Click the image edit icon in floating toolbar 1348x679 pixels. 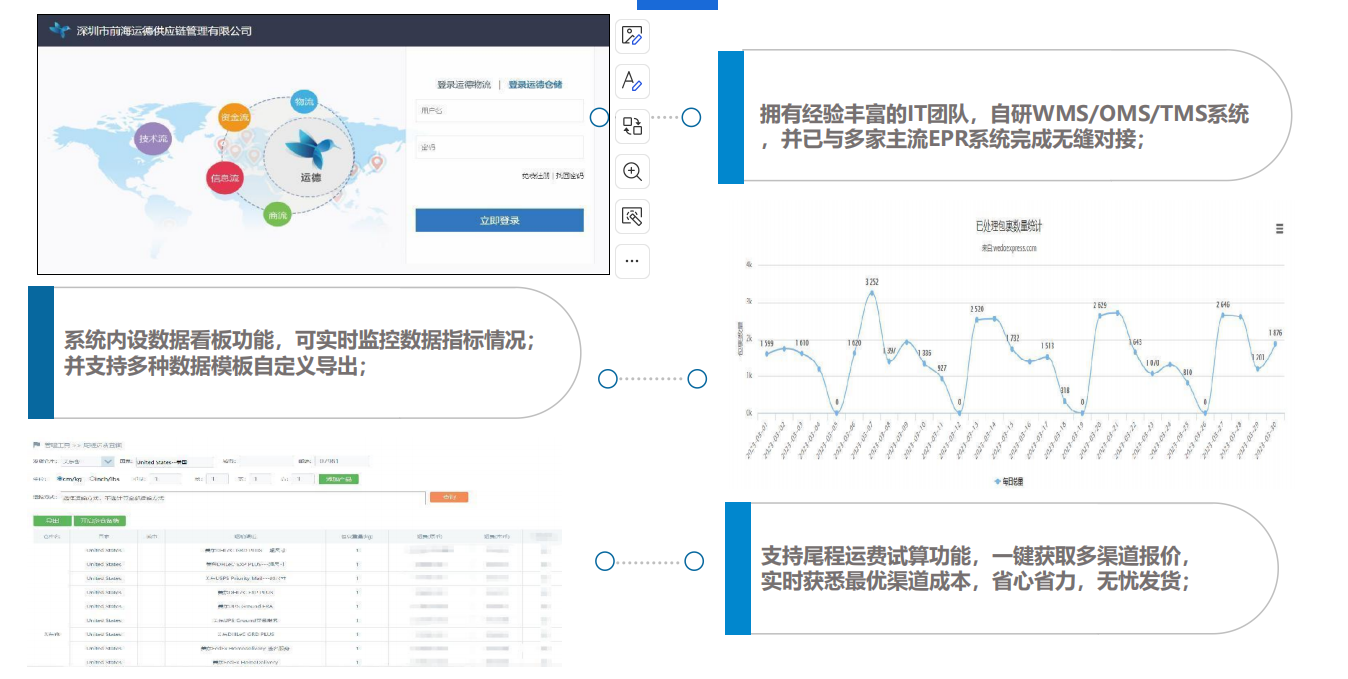(632, 37)
